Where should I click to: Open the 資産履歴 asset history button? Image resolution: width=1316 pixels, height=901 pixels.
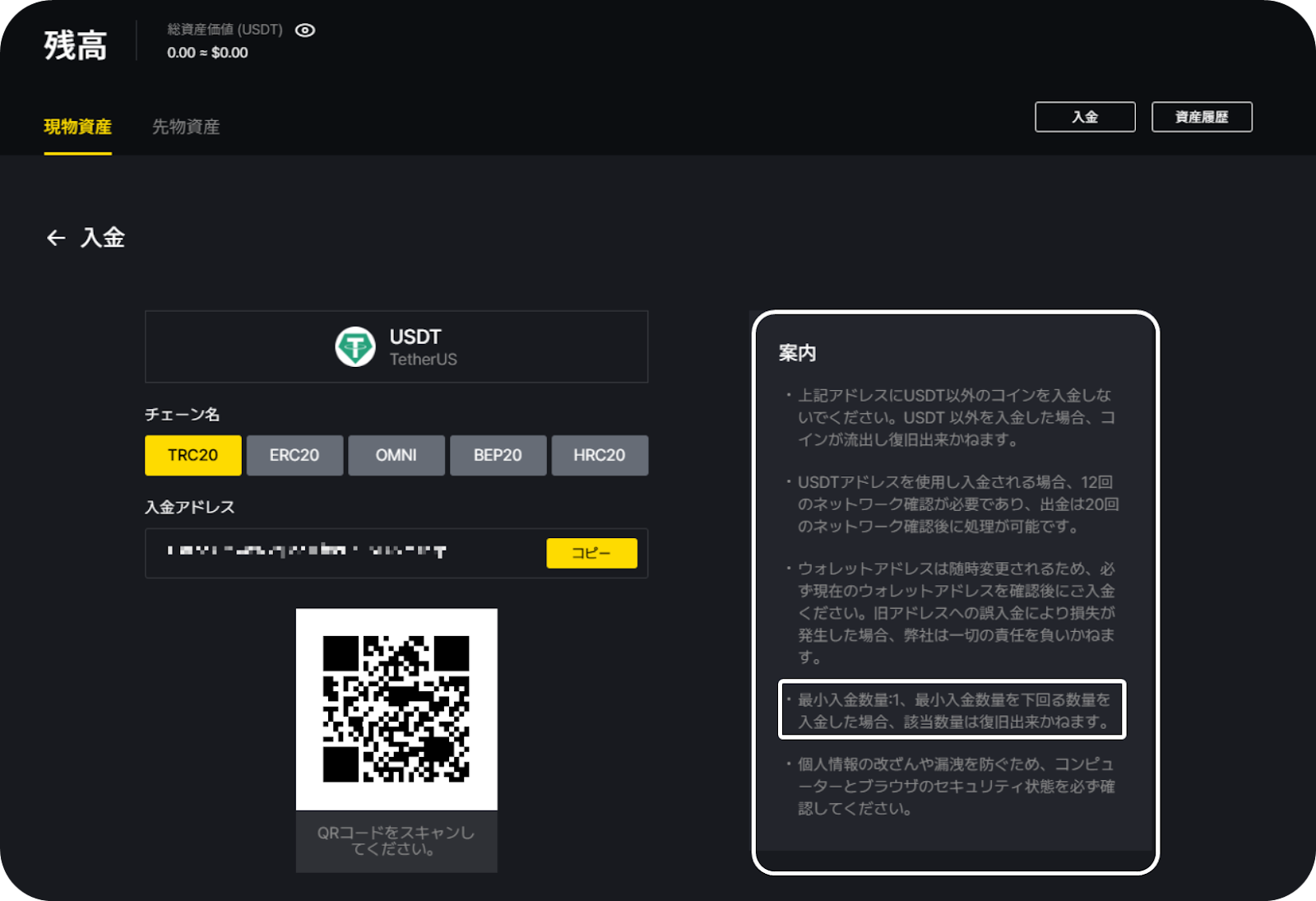(1202, 117)
